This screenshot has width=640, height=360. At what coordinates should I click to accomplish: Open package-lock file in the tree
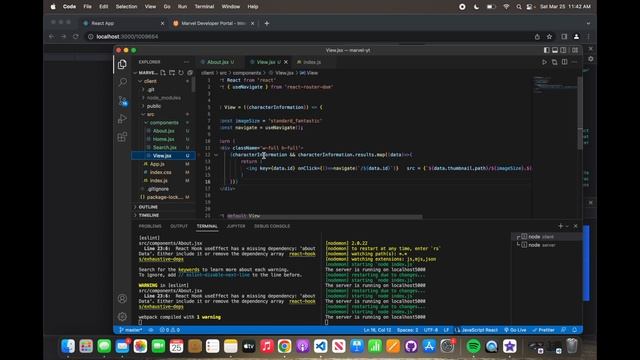click(163, 197)
